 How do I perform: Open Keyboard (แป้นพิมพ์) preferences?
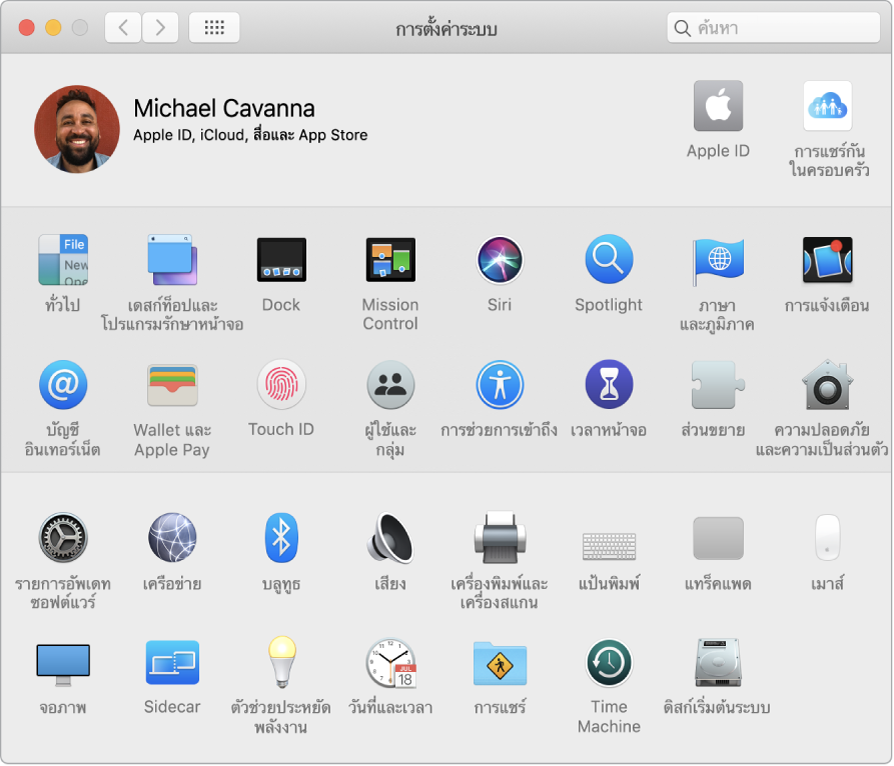[609, 546]
